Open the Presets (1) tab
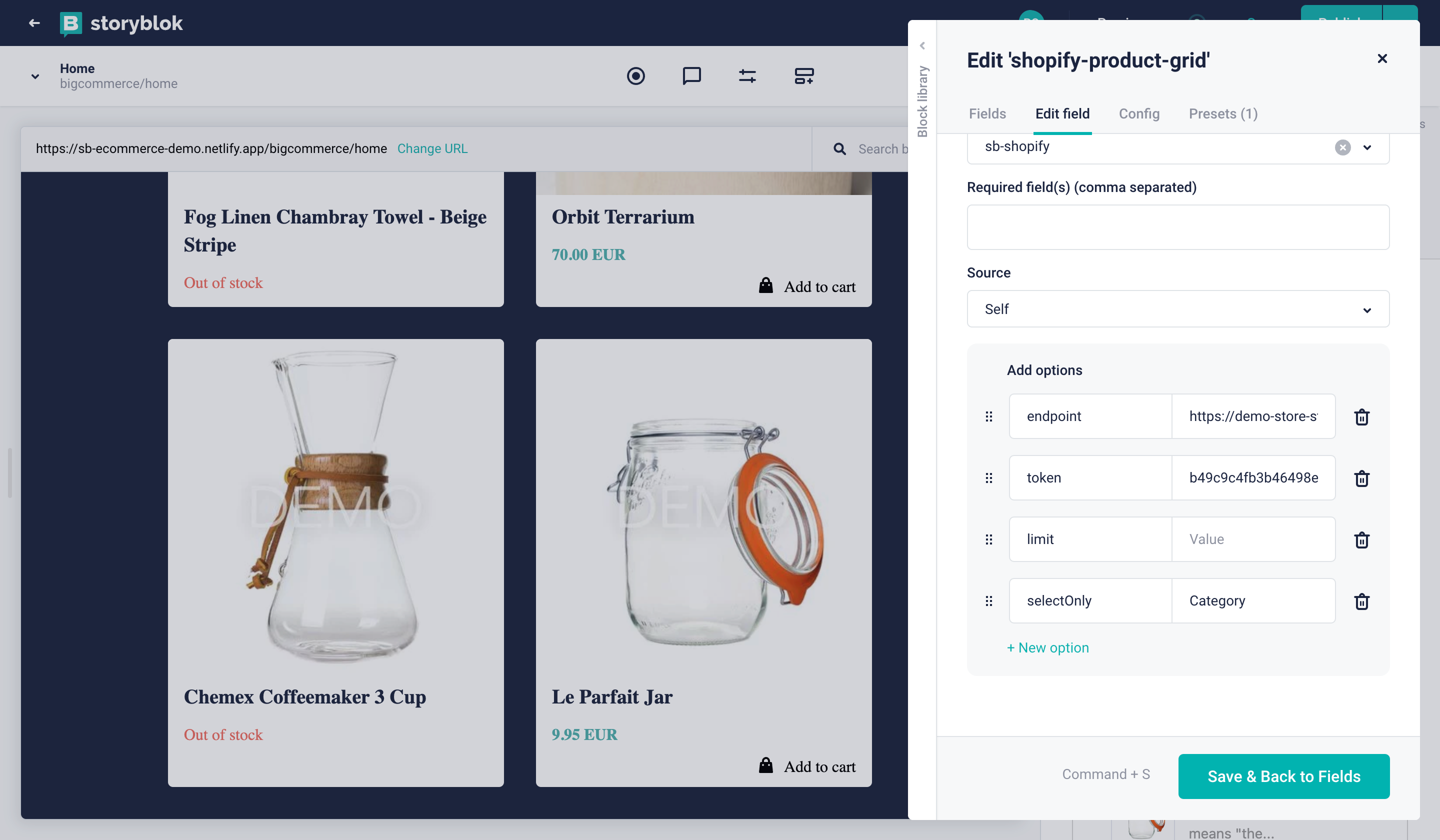This screenshot has width=1440, height=840. [x=1222, y=113]
